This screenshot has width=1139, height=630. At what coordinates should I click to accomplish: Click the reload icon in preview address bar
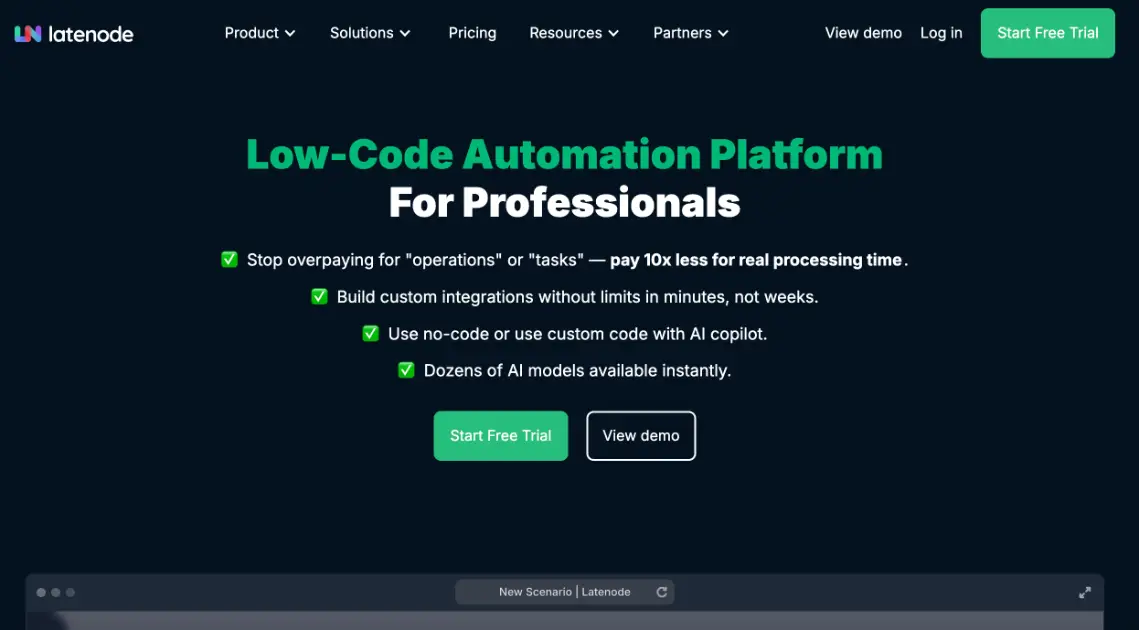661,592
